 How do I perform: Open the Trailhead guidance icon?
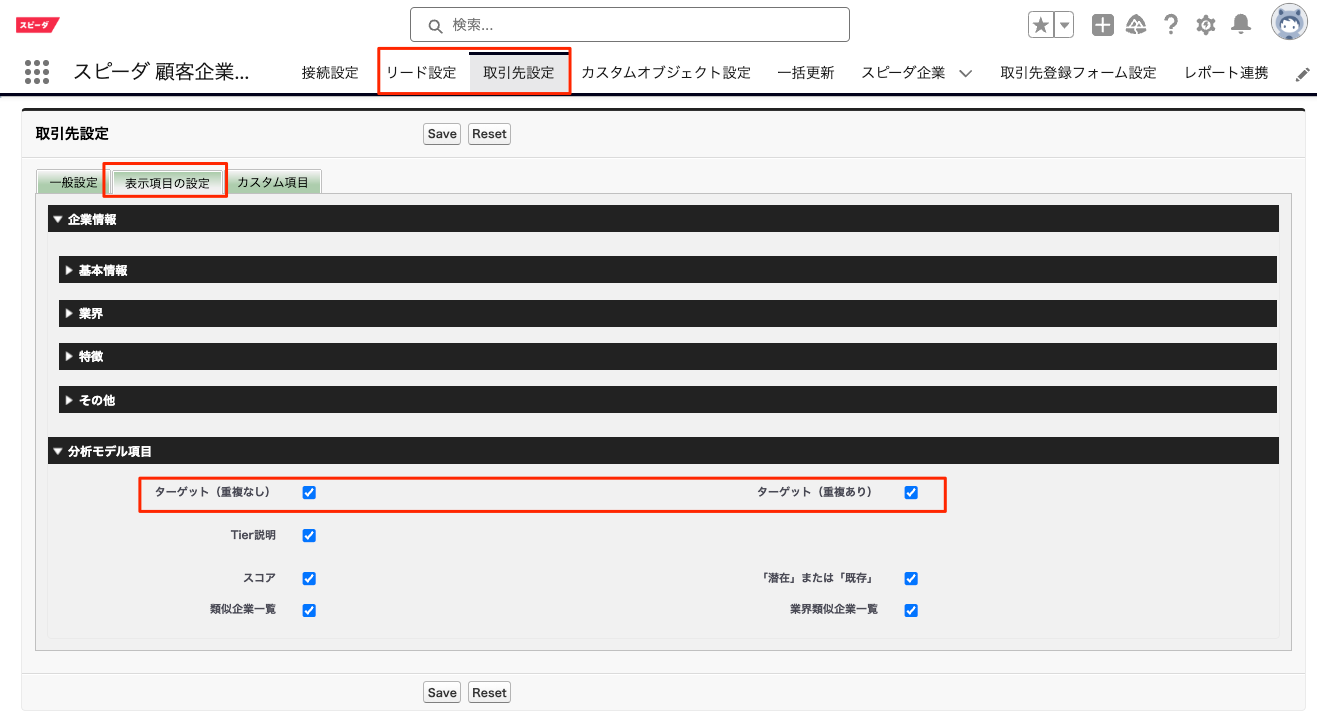click(x=1136, y=25)
